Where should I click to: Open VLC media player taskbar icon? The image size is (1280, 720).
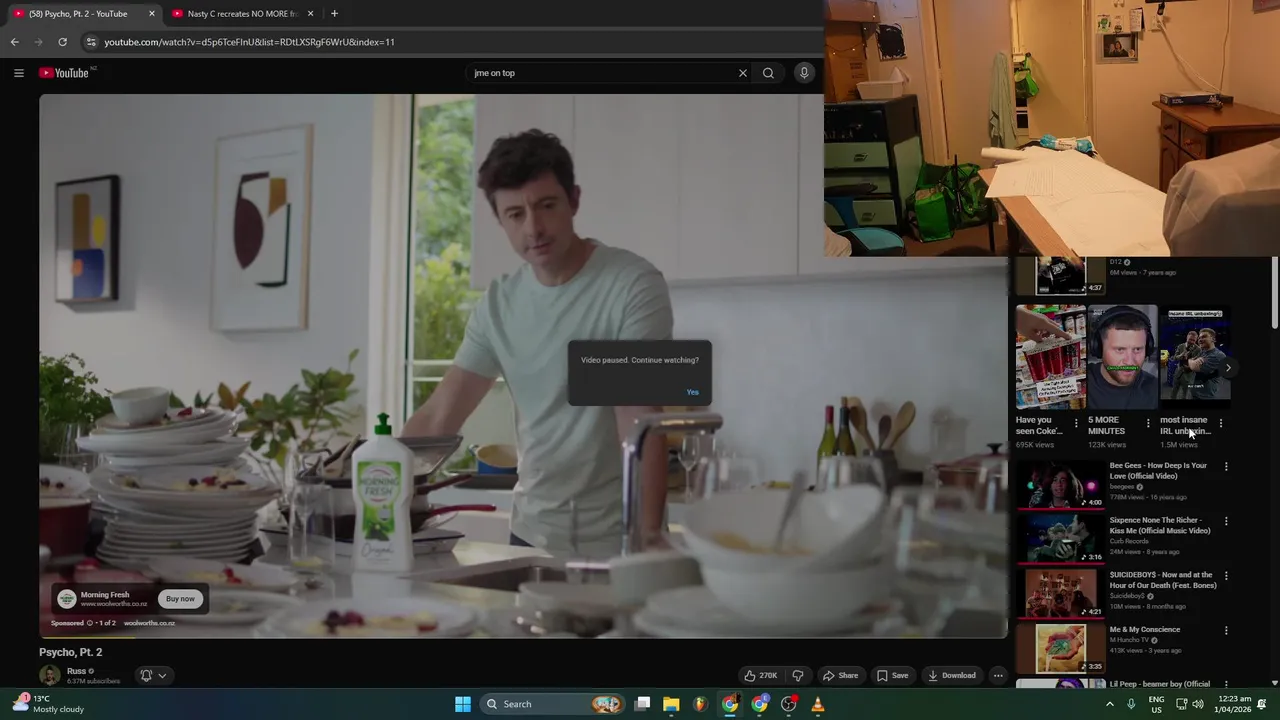pyautogui.click(x=818, y=704)
